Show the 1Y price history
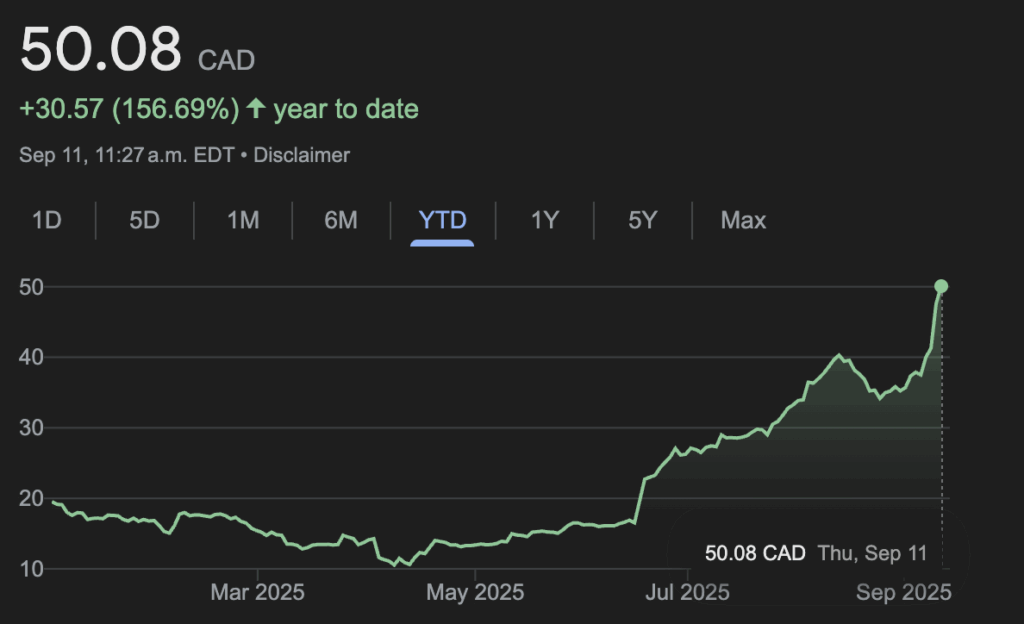 (544, 220)
